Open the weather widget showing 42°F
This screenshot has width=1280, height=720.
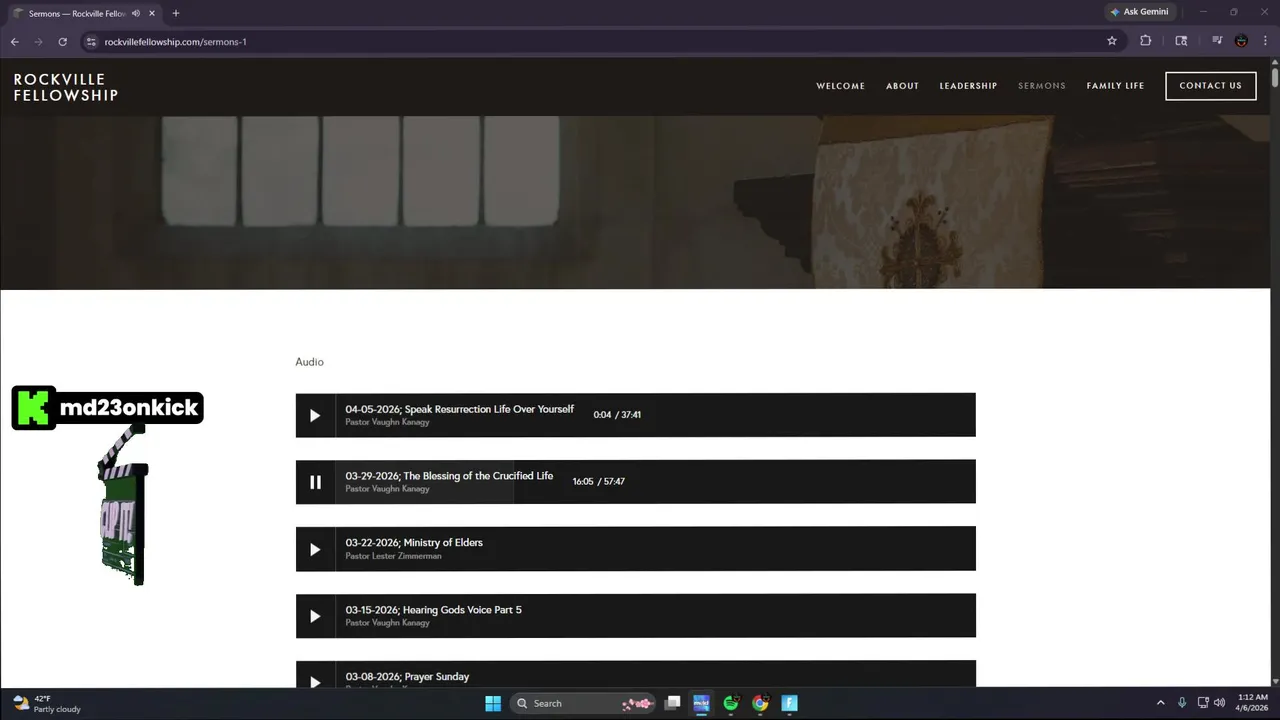(47, 704)
